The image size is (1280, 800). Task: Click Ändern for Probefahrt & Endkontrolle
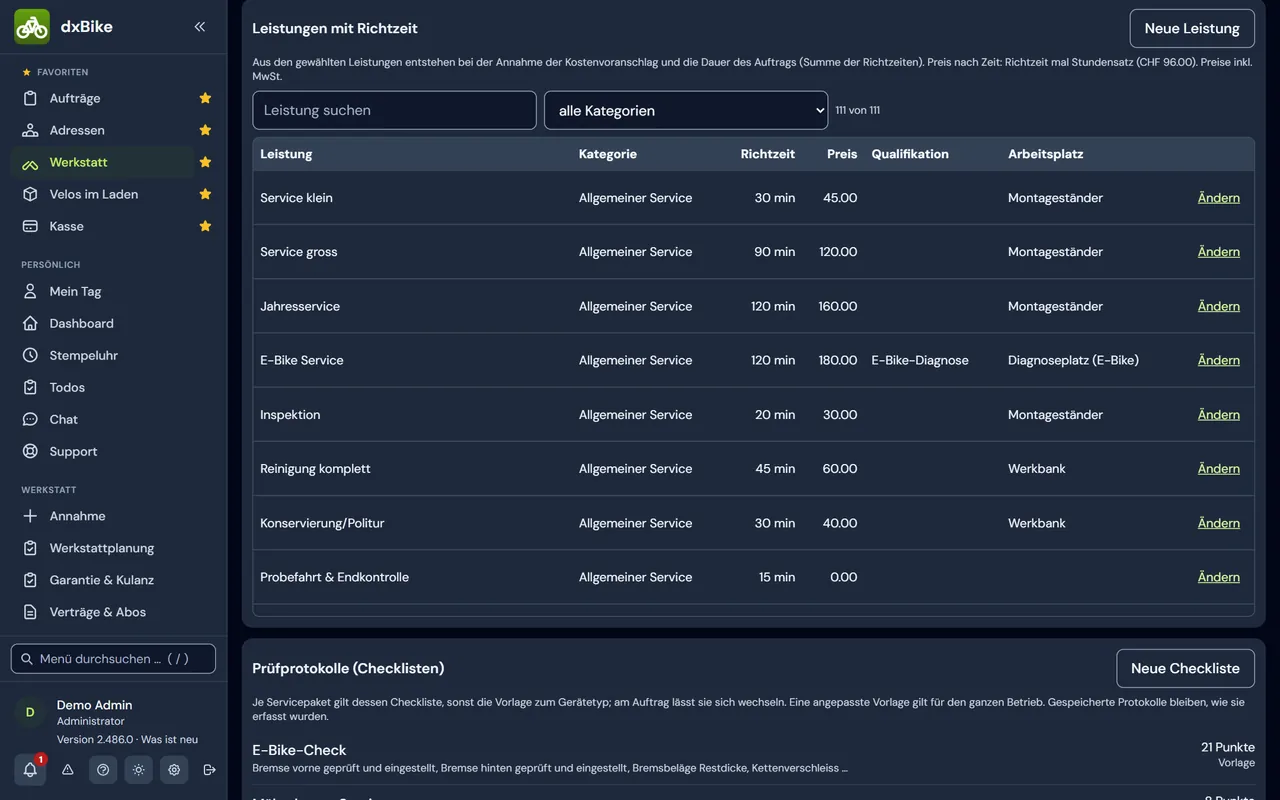(1219, 577)
